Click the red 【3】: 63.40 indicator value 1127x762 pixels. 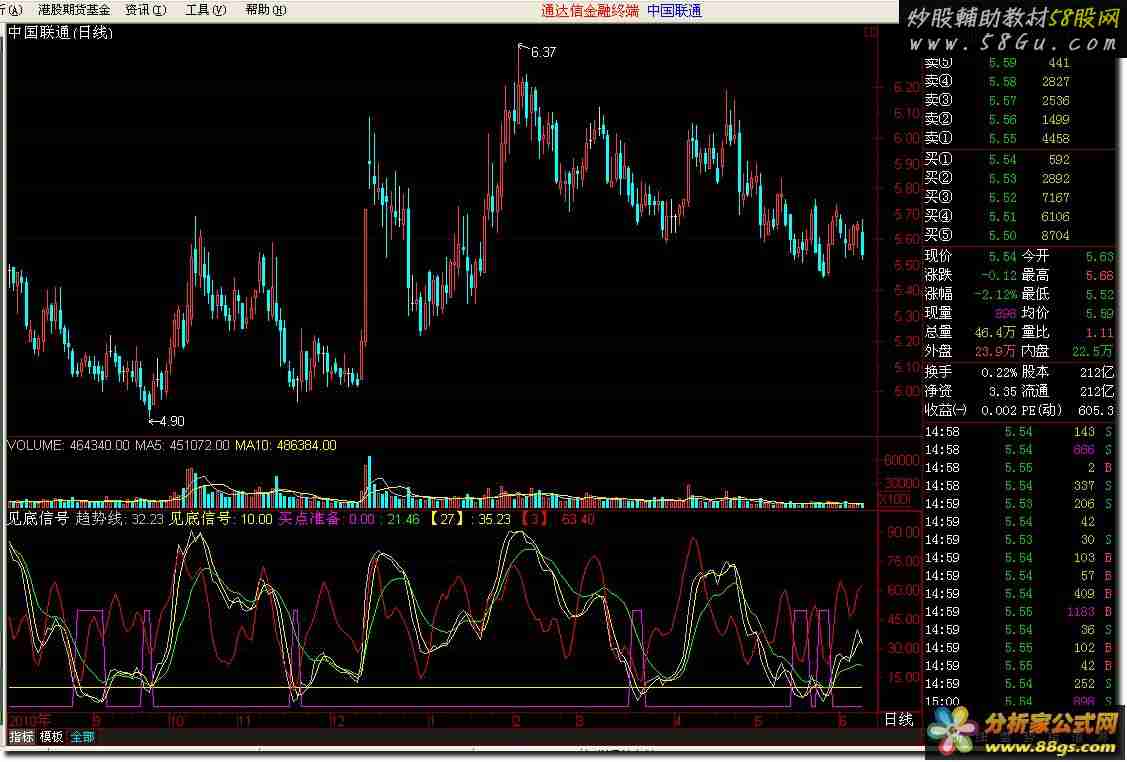click(557, 519)
